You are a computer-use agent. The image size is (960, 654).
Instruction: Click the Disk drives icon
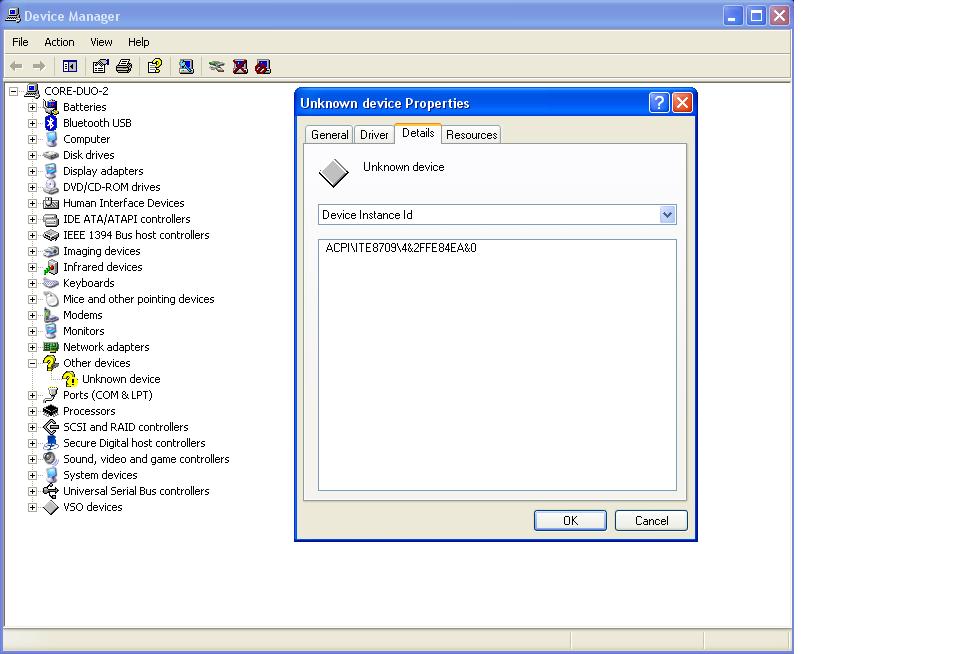pyautogui.click(x=51, y=155)
